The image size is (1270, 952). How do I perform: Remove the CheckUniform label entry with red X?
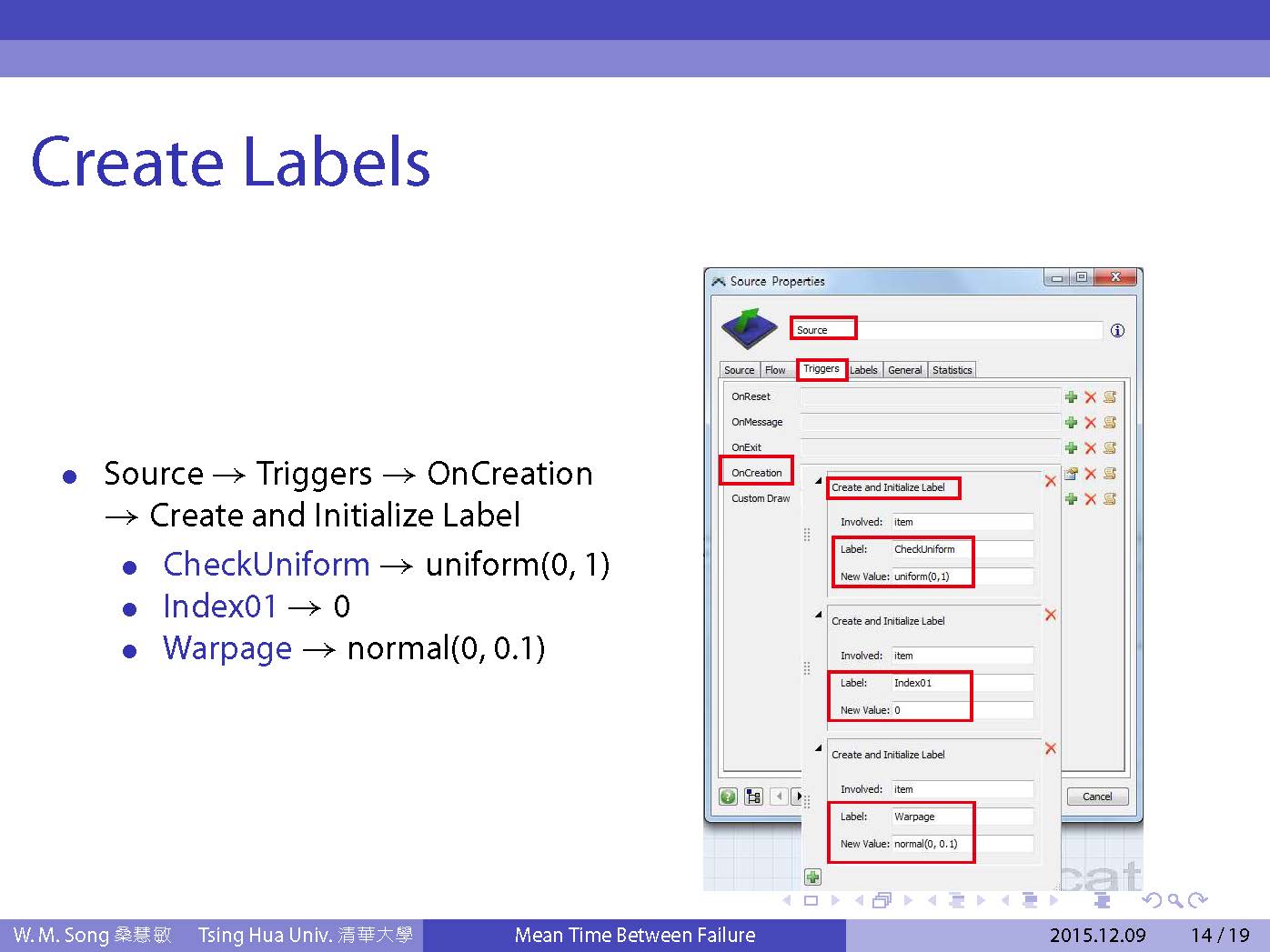(x=1051, y=481)
